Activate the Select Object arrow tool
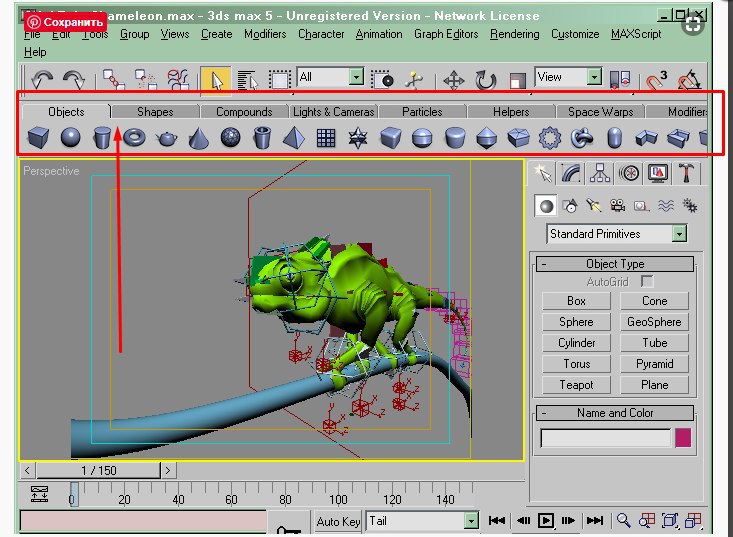 (x=216, y=80)
